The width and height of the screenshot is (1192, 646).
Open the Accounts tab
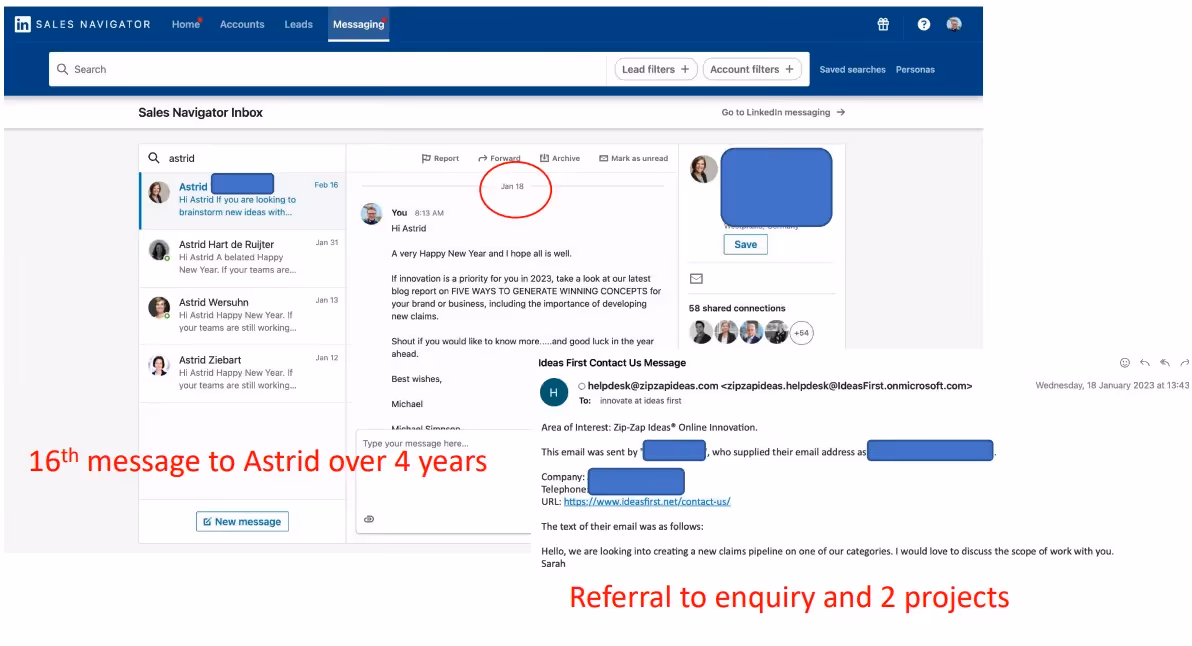(x=242, y=24)
